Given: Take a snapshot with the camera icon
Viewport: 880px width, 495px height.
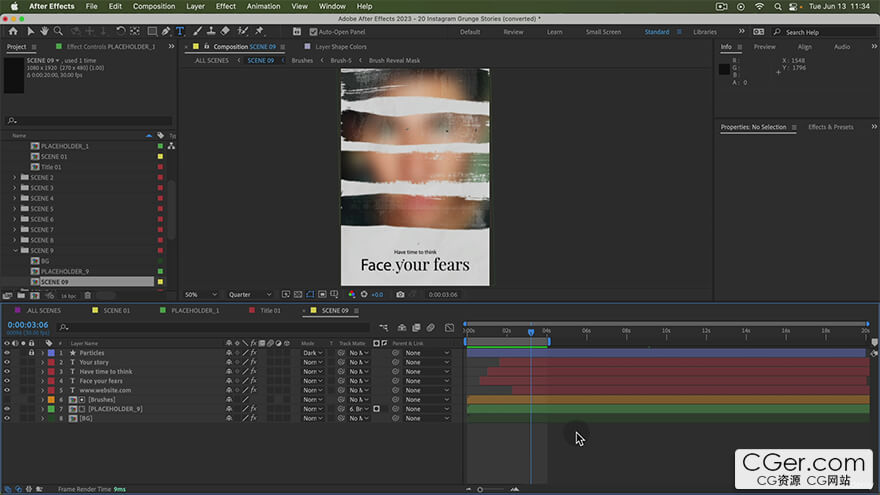Looking at the screenshot, I should click(400, 295).
